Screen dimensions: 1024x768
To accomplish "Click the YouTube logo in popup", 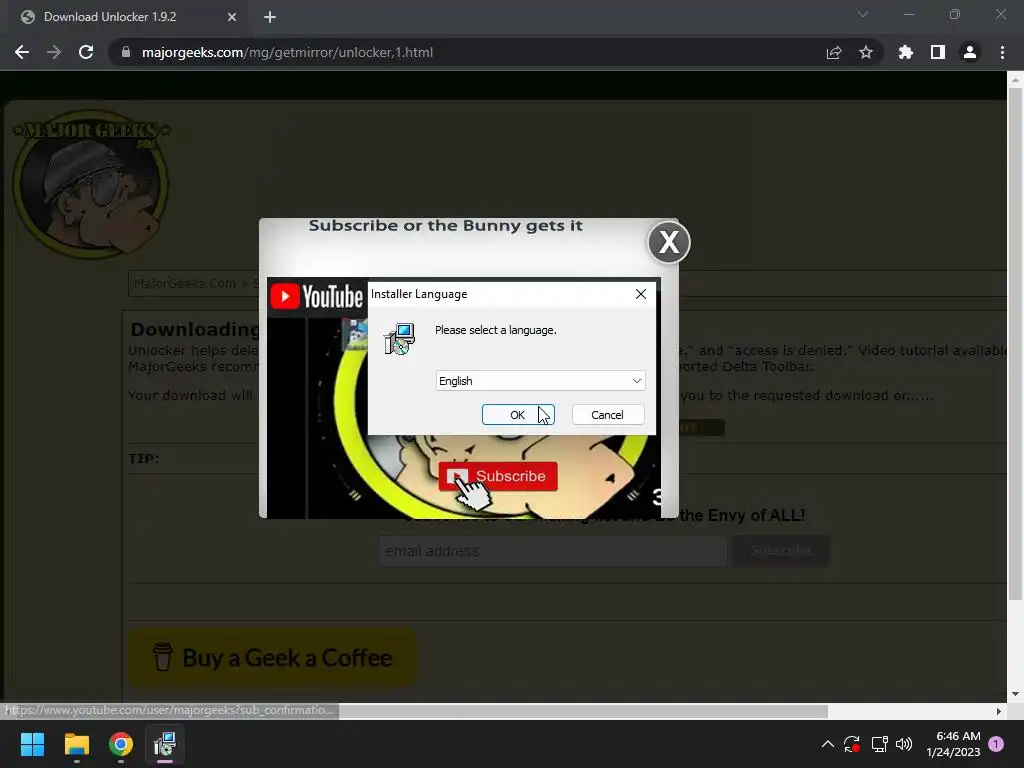I will point(317,296).
